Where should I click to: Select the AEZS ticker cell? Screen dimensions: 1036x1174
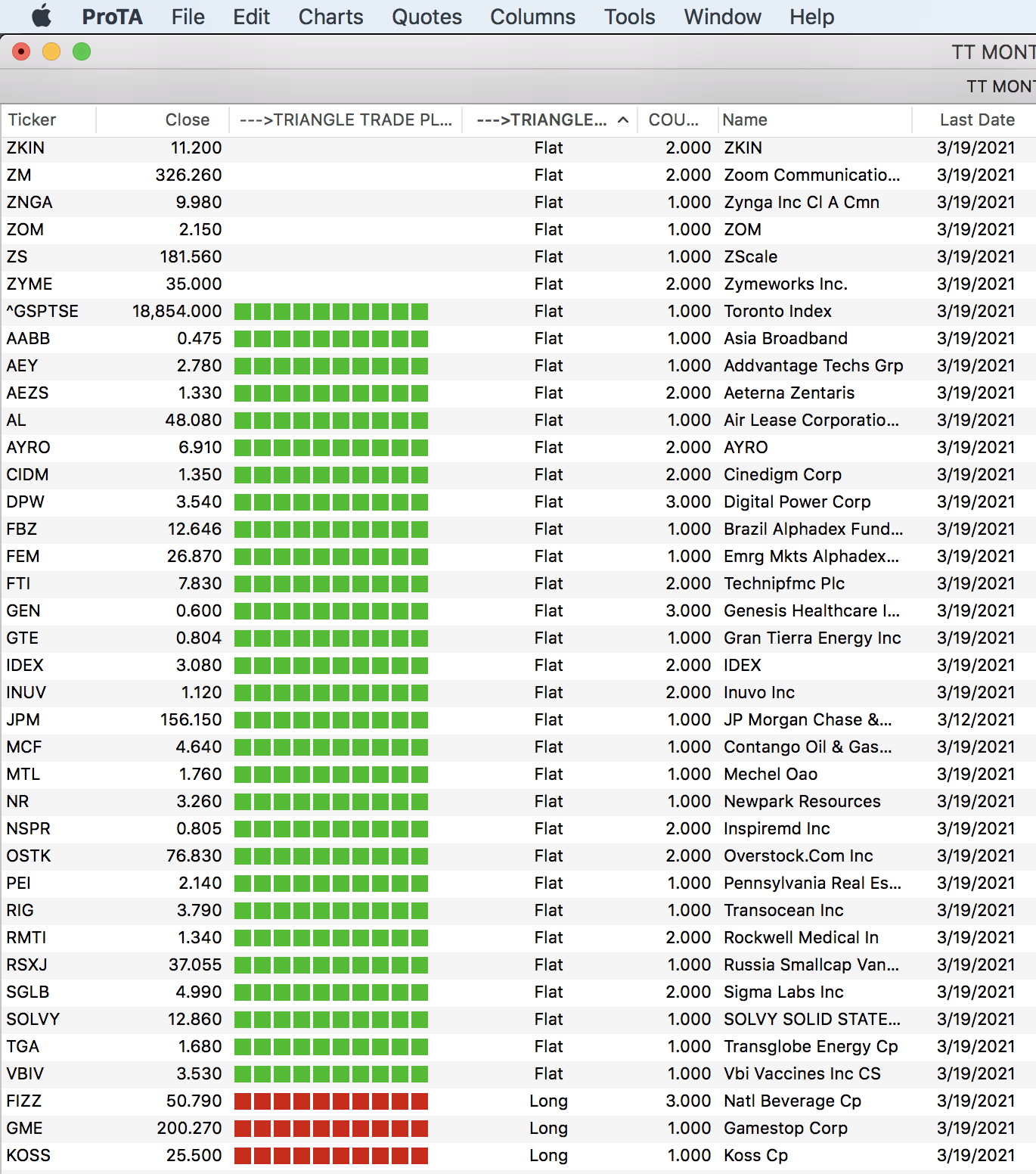[27, 393]
